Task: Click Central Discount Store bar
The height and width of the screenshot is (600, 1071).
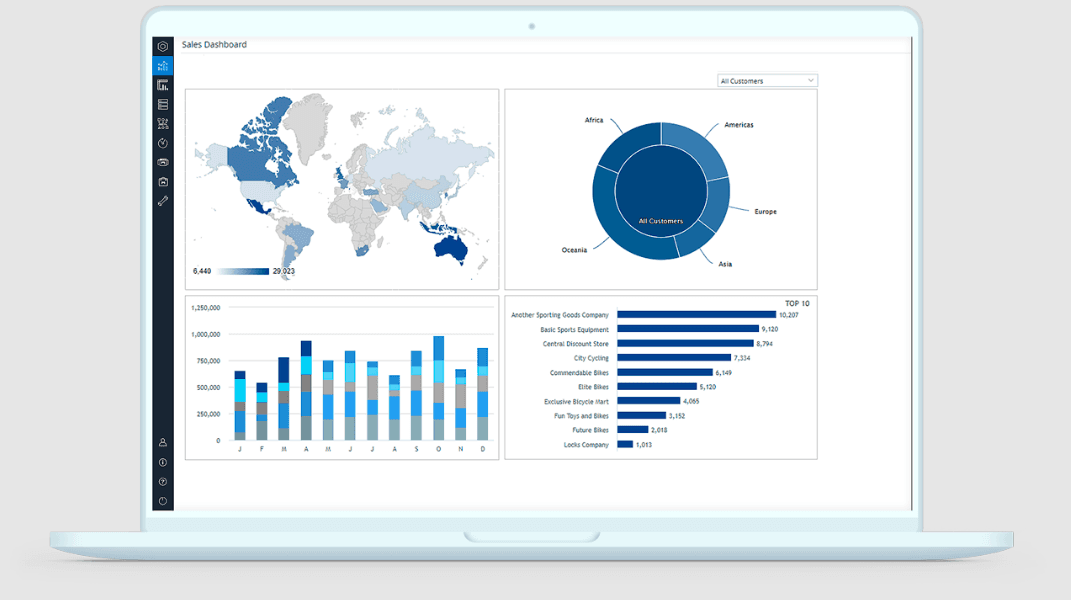Action: 685,344
